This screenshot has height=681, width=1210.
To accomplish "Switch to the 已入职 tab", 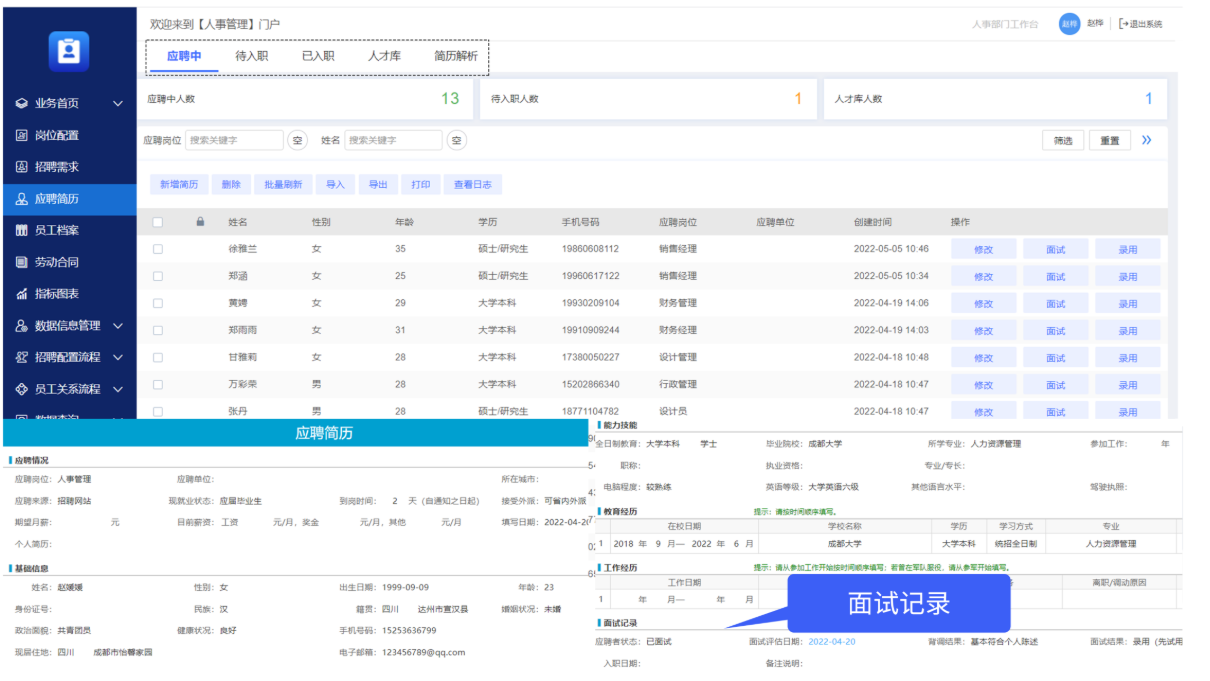I will (318, 56).
